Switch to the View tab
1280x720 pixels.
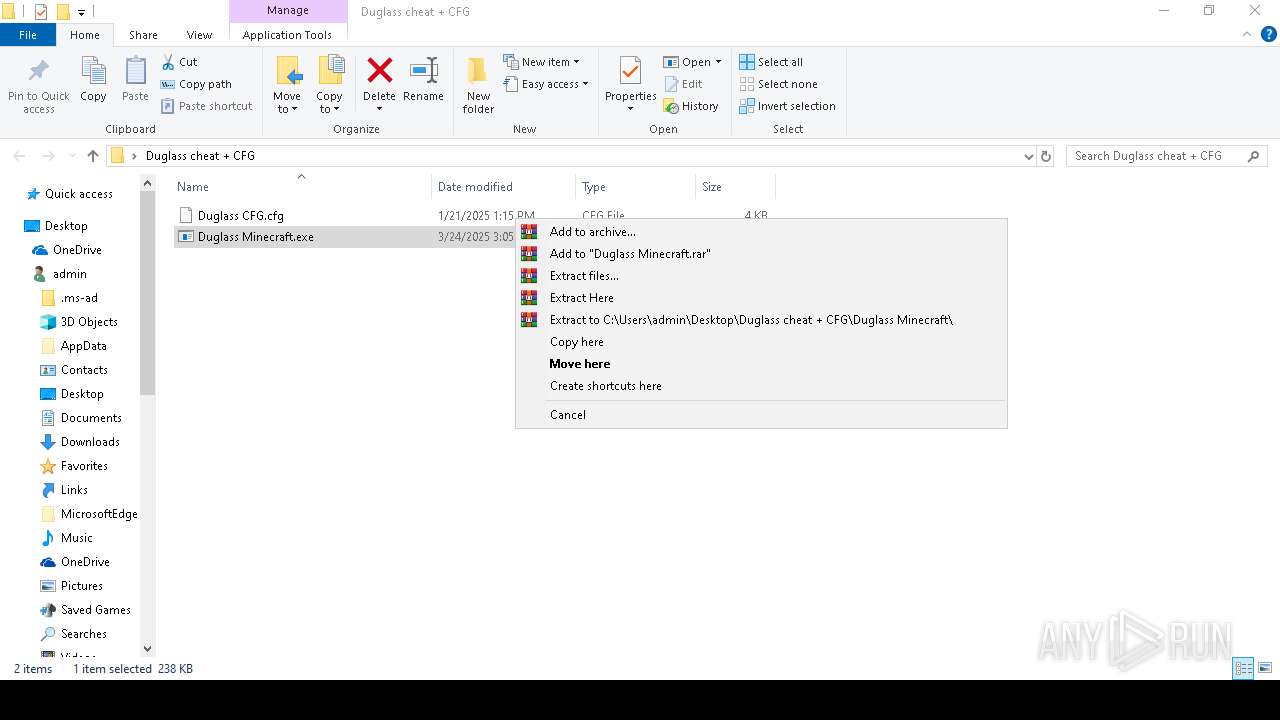199,35
